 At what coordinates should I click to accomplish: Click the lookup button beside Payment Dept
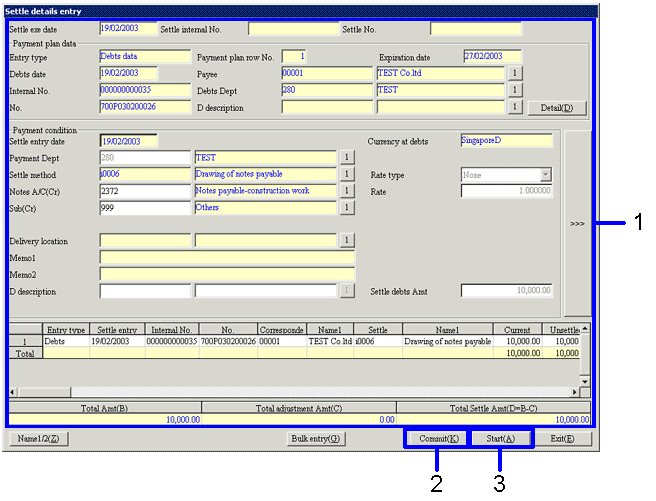click(x=348, y=157)
